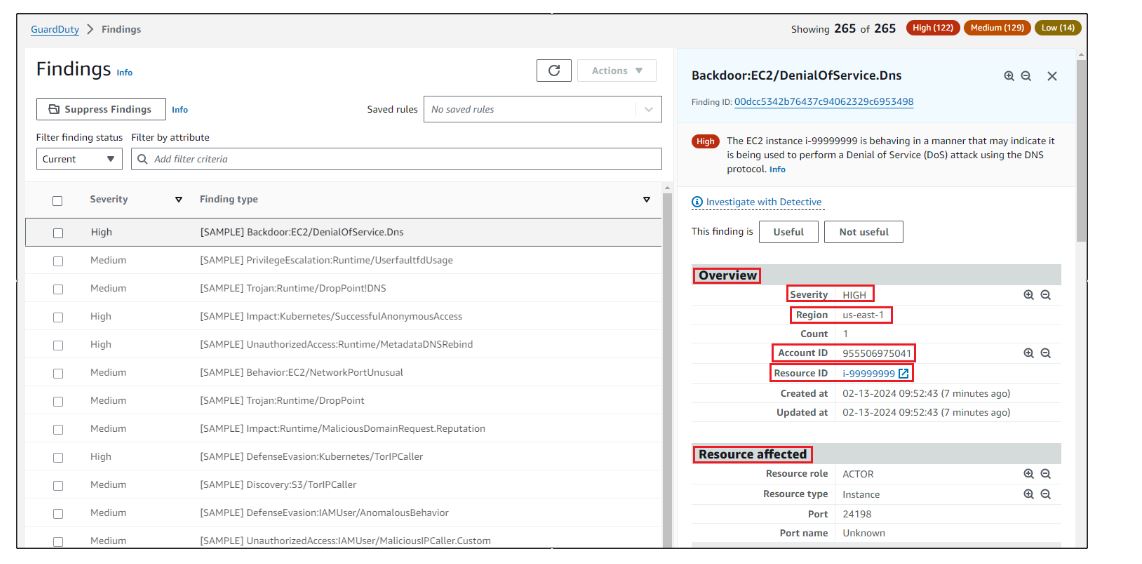Filter out by Account ID 955506975041
This screenshot has height=564, width=1142.
1046,353
